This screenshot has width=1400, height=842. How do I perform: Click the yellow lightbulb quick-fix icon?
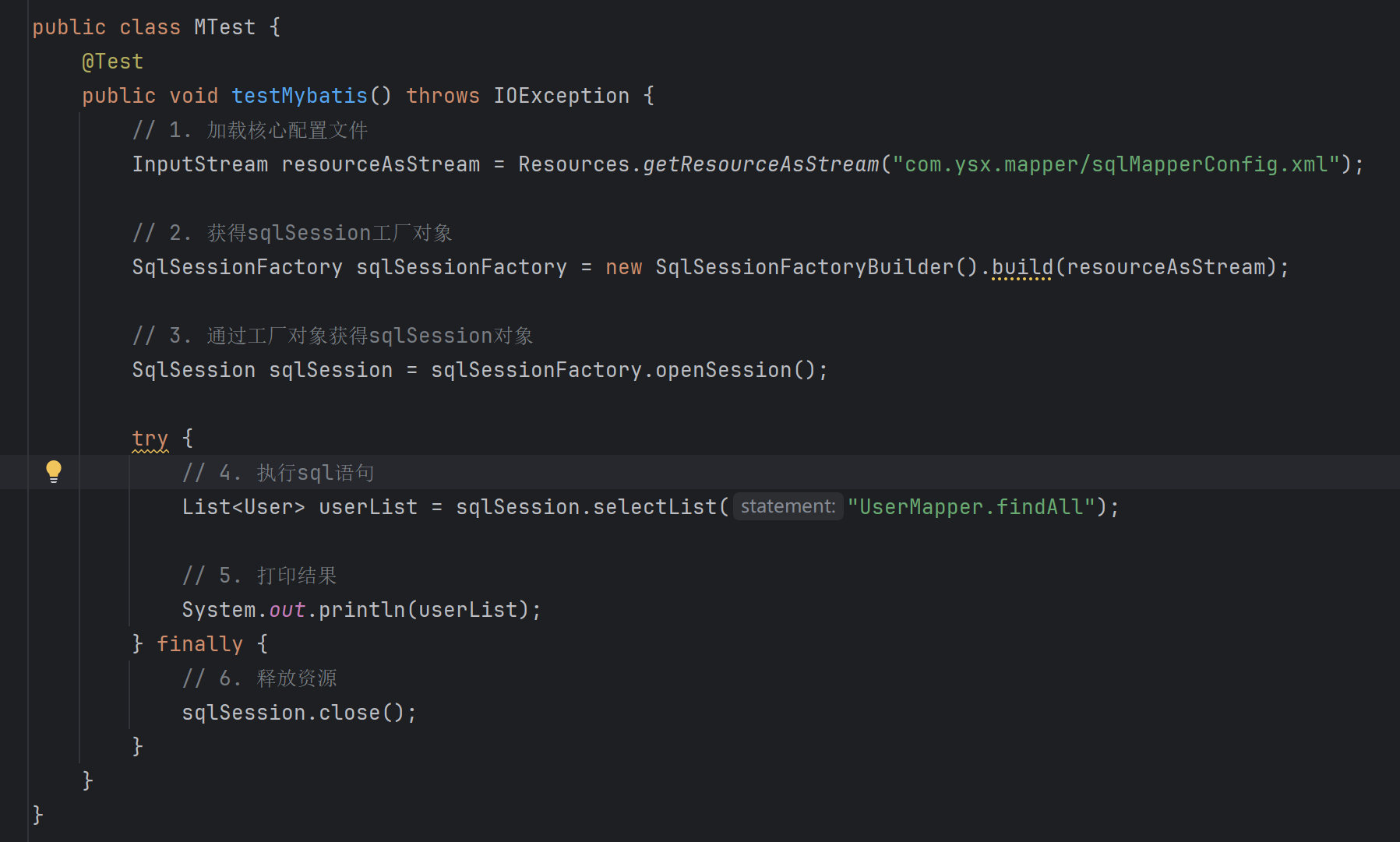pos(53,471)
